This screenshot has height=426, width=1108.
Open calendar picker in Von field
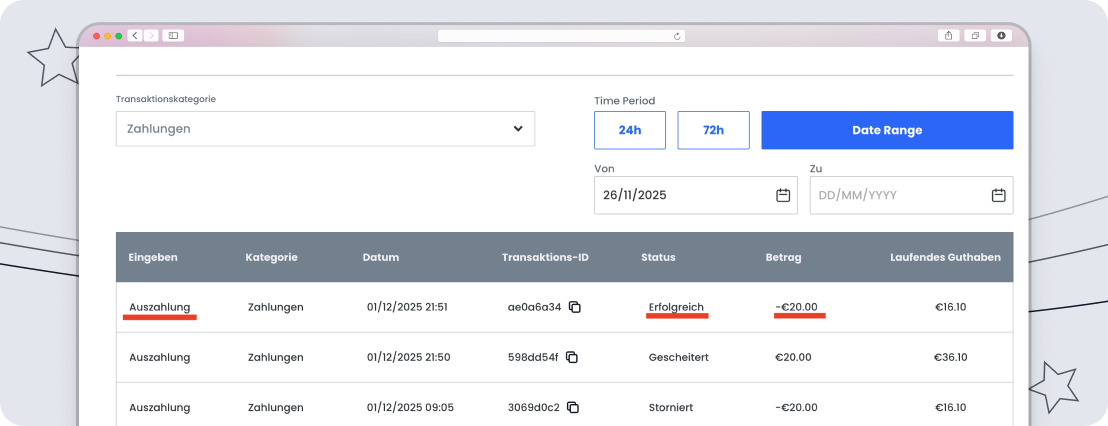(x=783, y=195)
